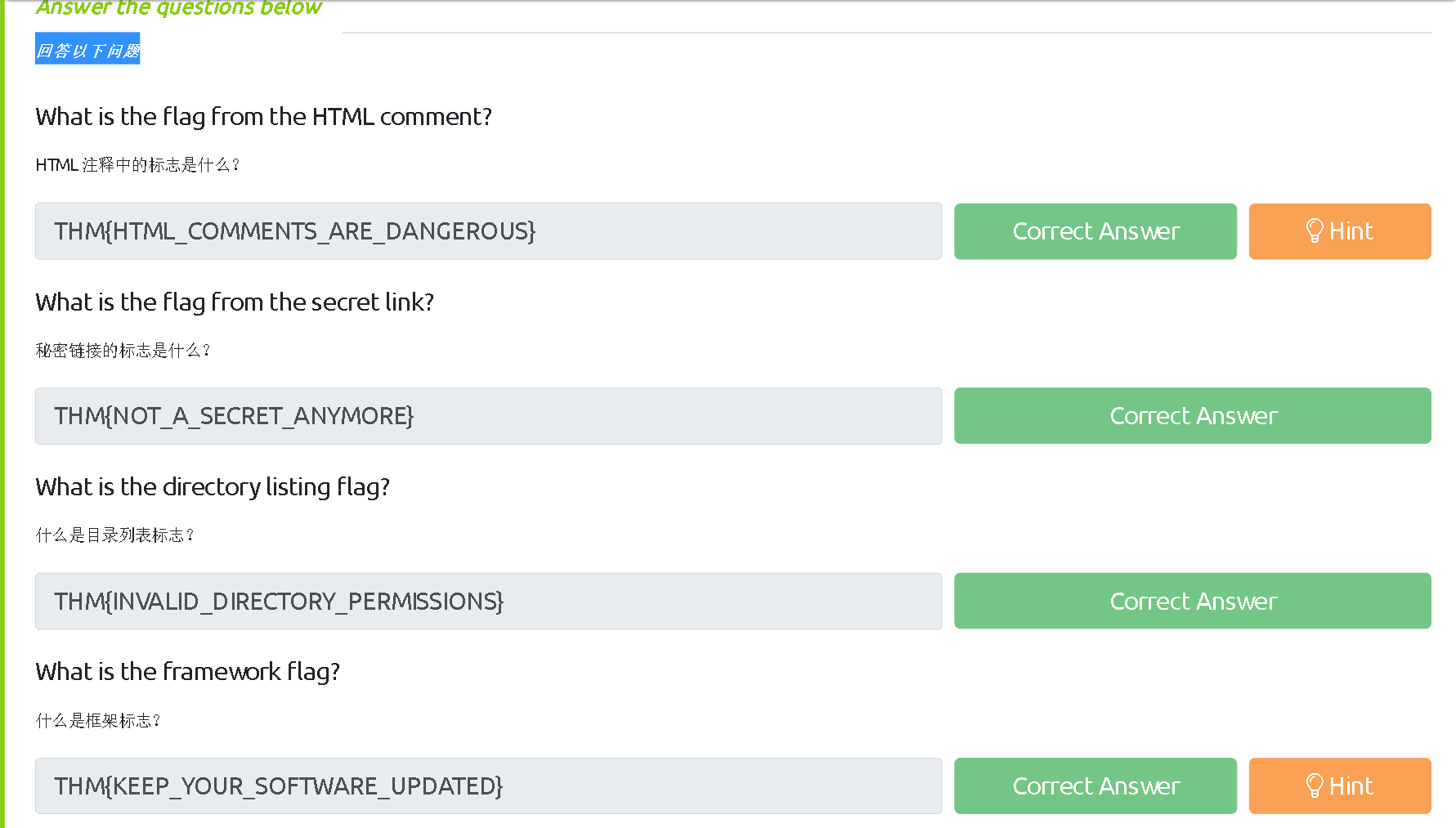Click the THM{KEEP_YOUR_SOFTWARE_UPDATED} answer field
Screen dimensions: 1456x828
point(488,786)
